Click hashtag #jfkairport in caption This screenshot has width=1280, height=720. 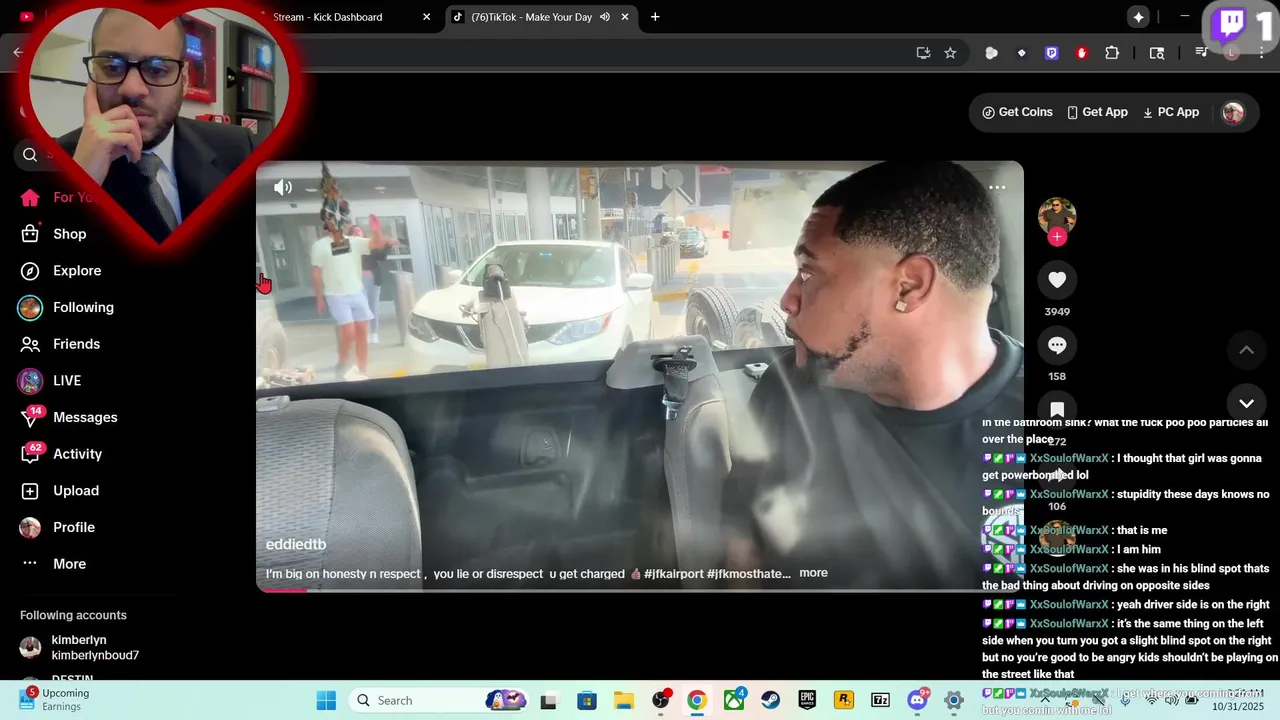point(673,574)
